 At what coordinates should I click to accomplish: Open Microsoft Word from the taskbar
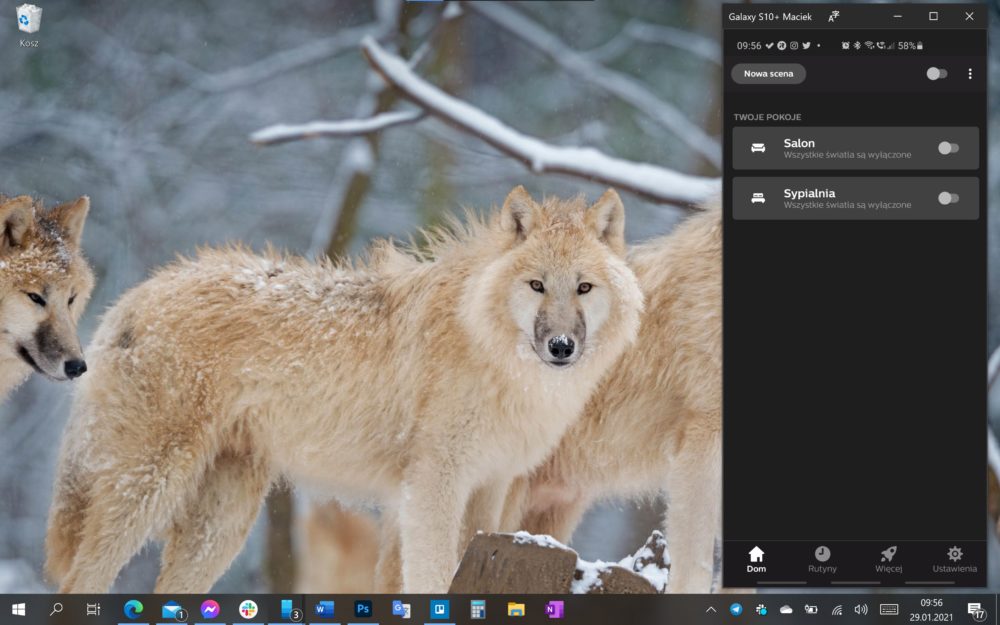click(x=325, y=610)
